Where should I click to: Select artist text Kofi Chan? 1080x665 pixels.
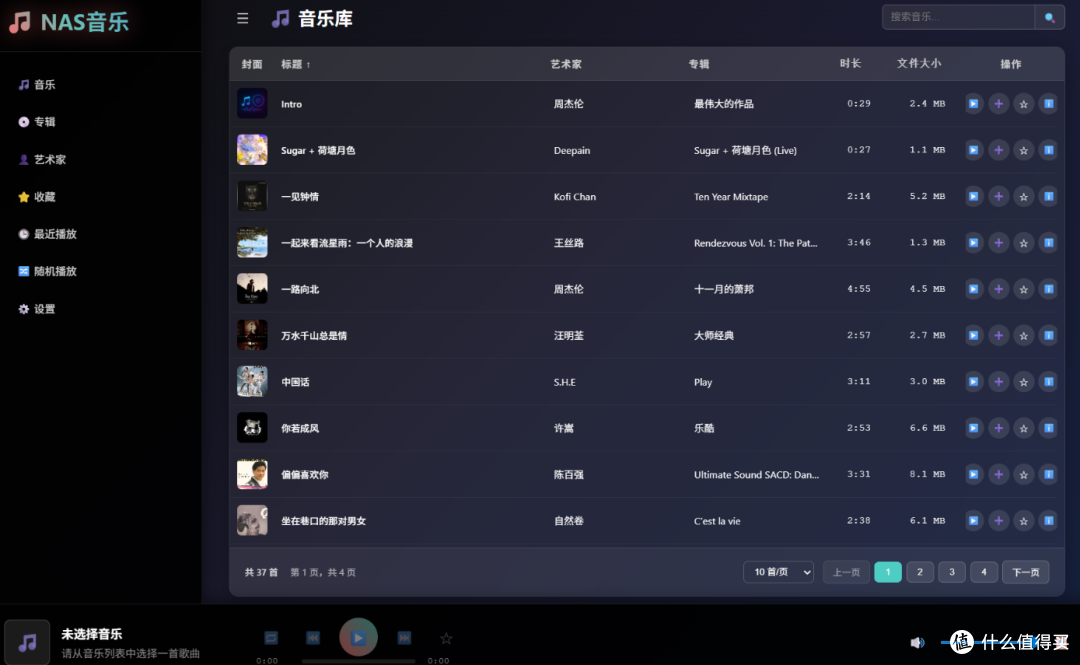click(574, 197)
